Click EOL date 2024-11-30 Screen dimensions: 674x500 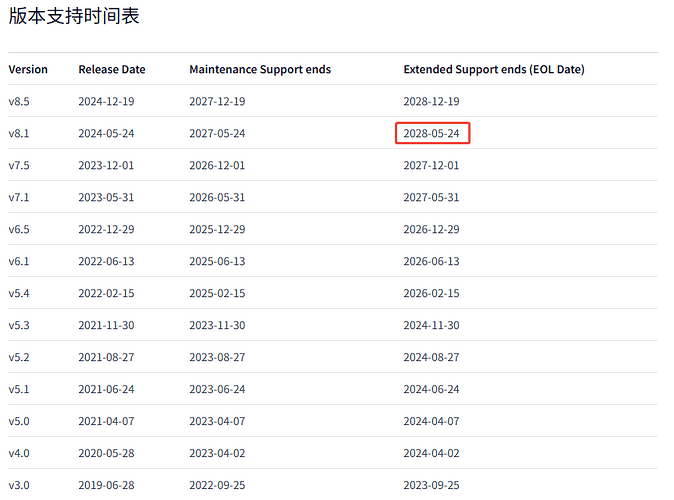[x=431, y=325]
